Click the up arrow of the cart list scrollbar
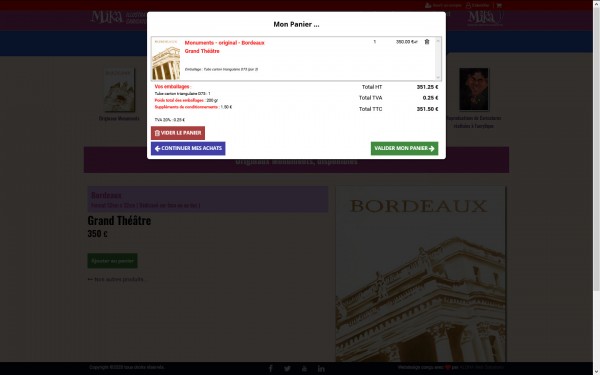The height and width of the screenshot is (375, 600). pyautogui.click(x=438, y=40)
